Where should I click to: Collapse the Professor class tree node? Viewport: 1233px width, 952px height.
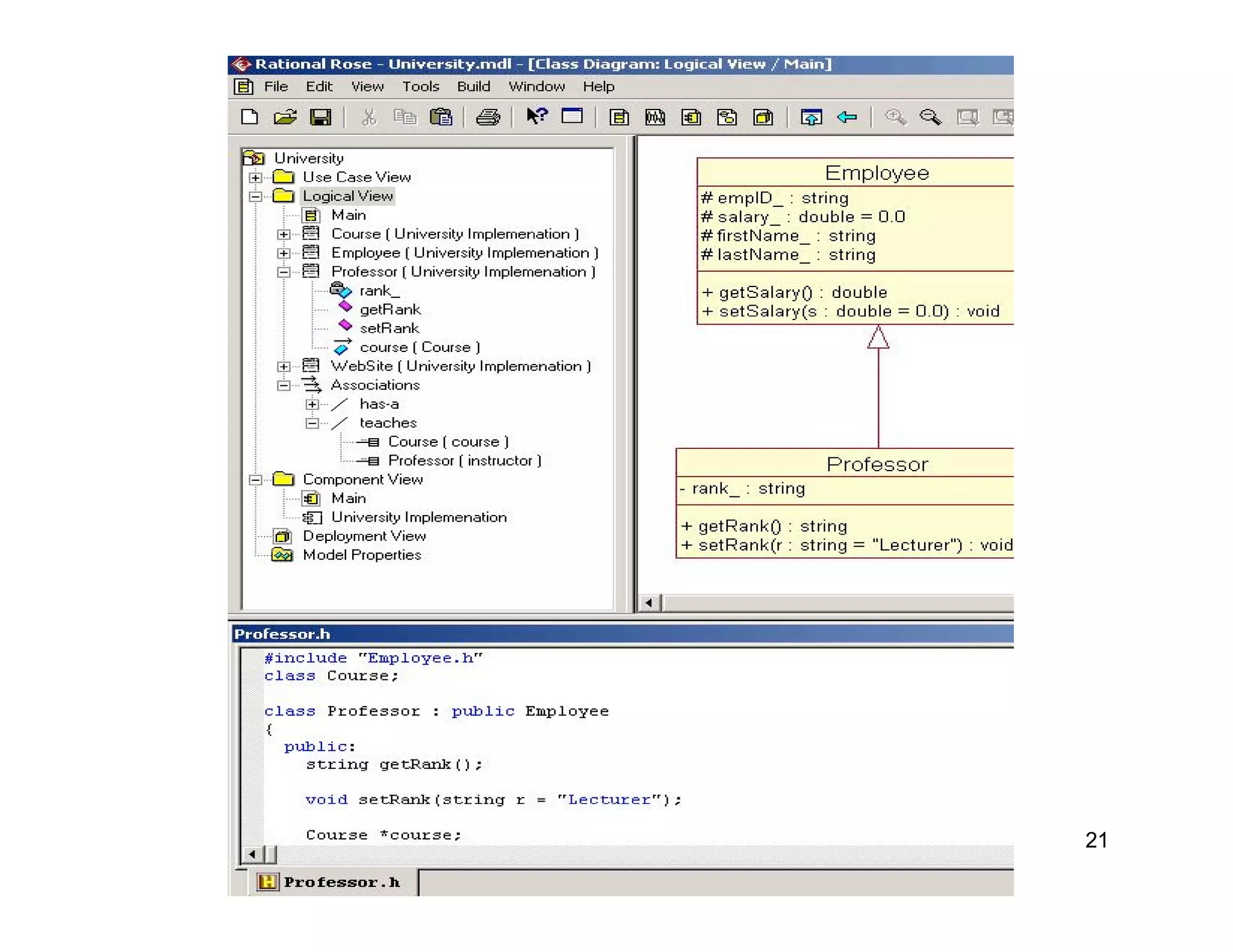pyautogui.click(x=284, y=272)
